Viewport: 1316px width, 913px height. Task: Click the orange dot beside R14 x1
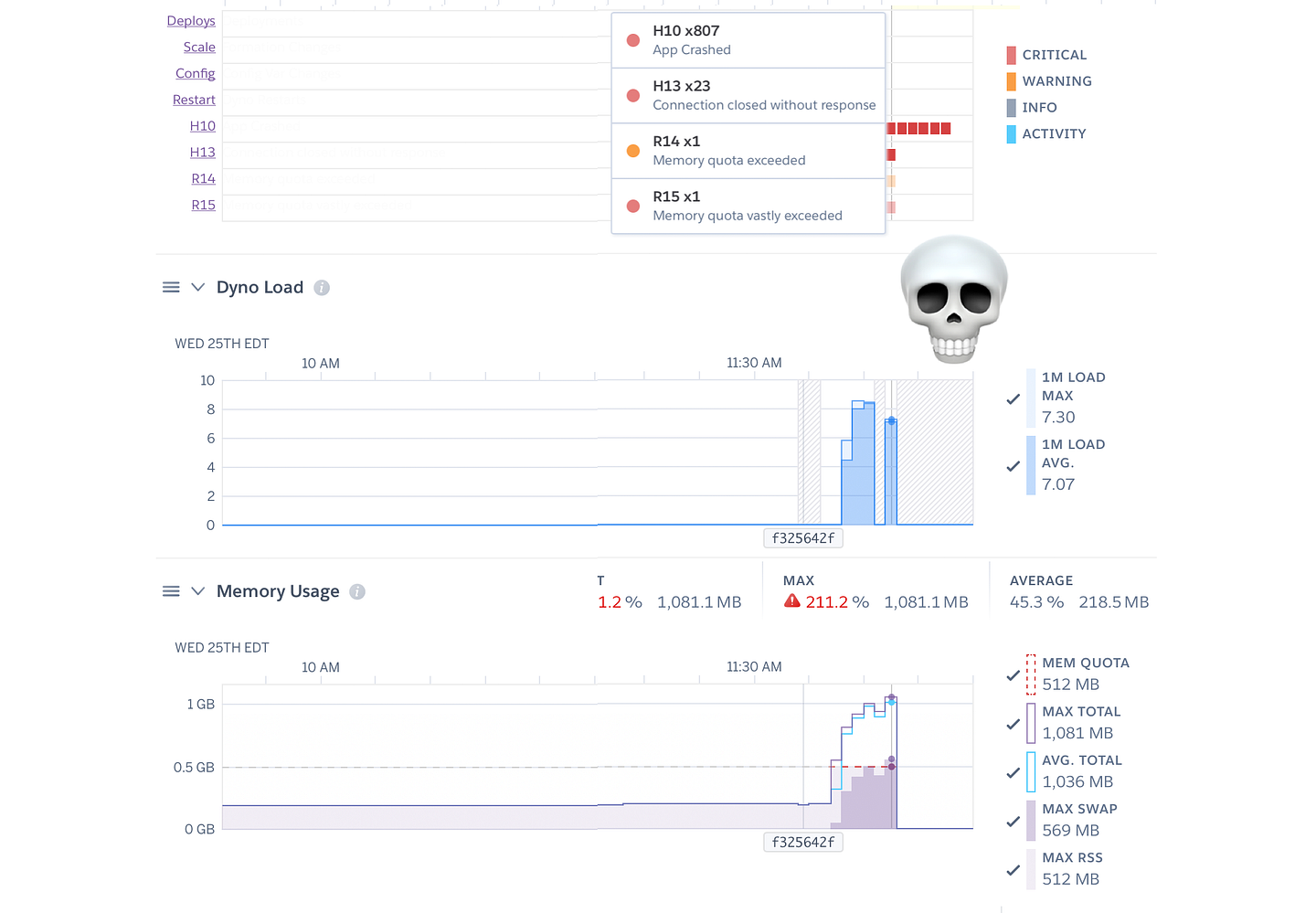632,151
